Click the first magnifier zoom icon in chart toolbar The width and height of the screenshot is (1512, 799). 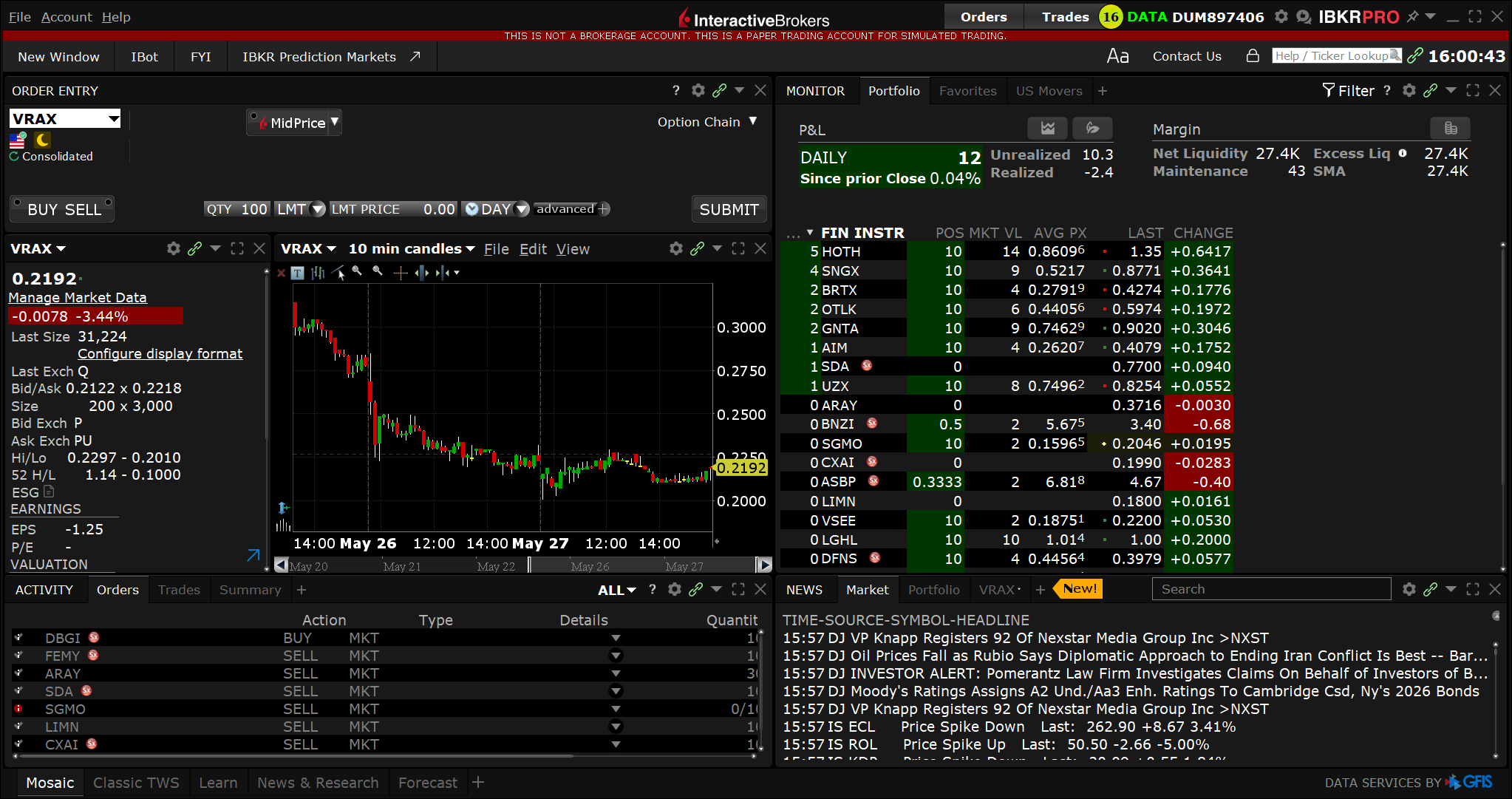(x=358, y=271)
